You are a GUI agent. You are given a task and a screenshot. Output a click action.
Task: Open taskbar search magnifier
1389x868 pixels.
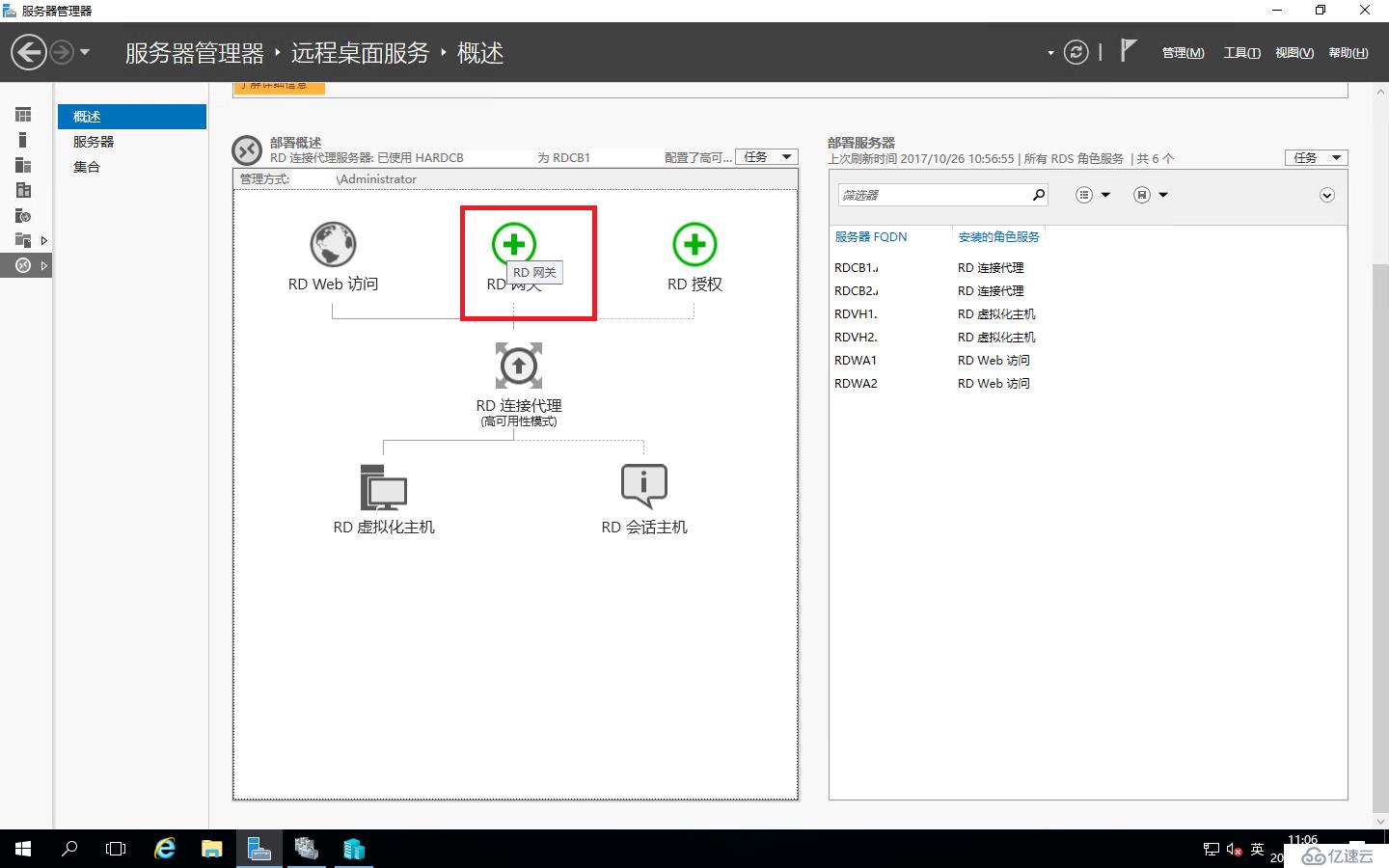point(69,849)
